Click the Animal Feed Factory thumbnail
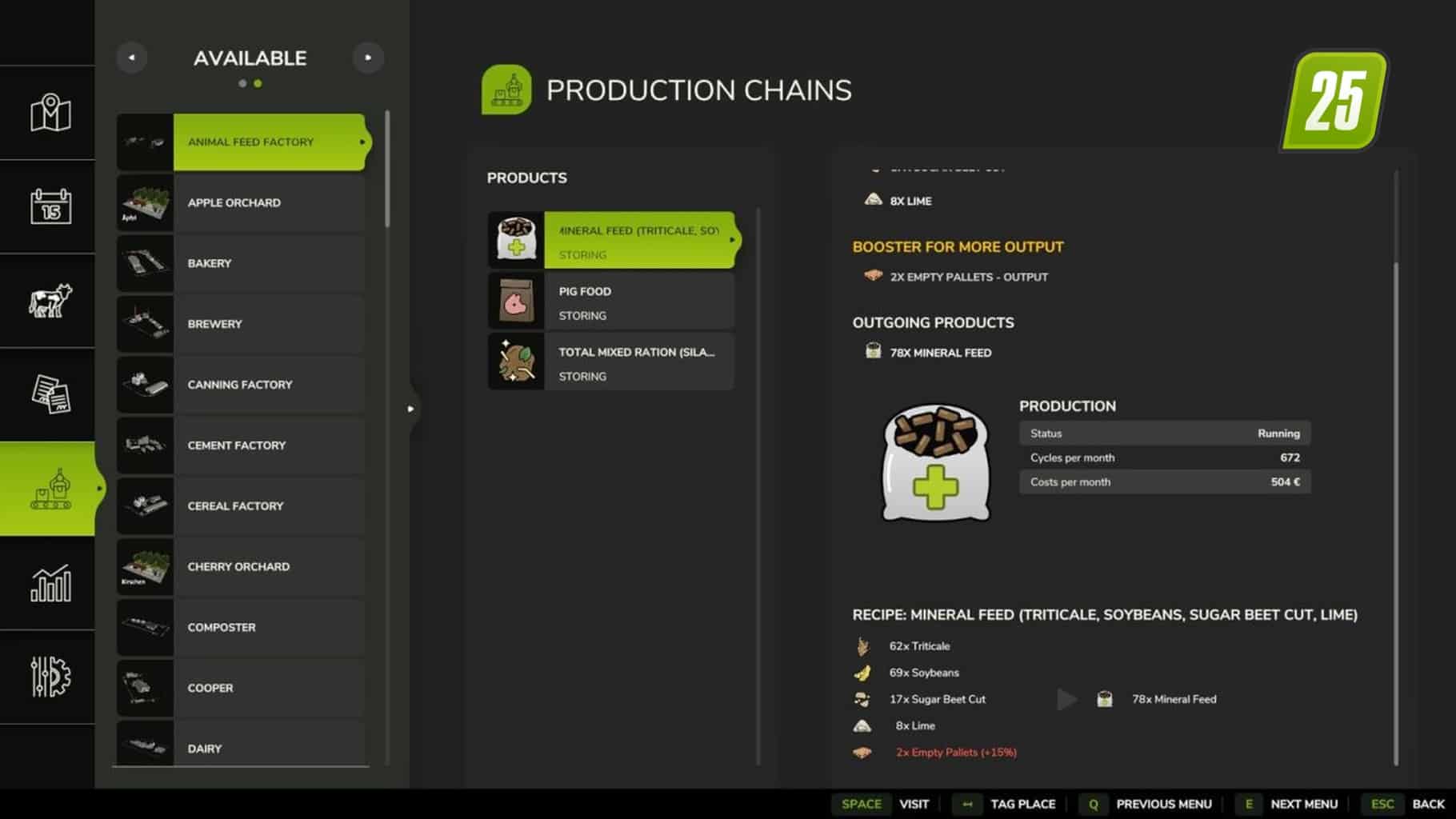The height and width of the screenshot is (819, 1456). point(145,142)
